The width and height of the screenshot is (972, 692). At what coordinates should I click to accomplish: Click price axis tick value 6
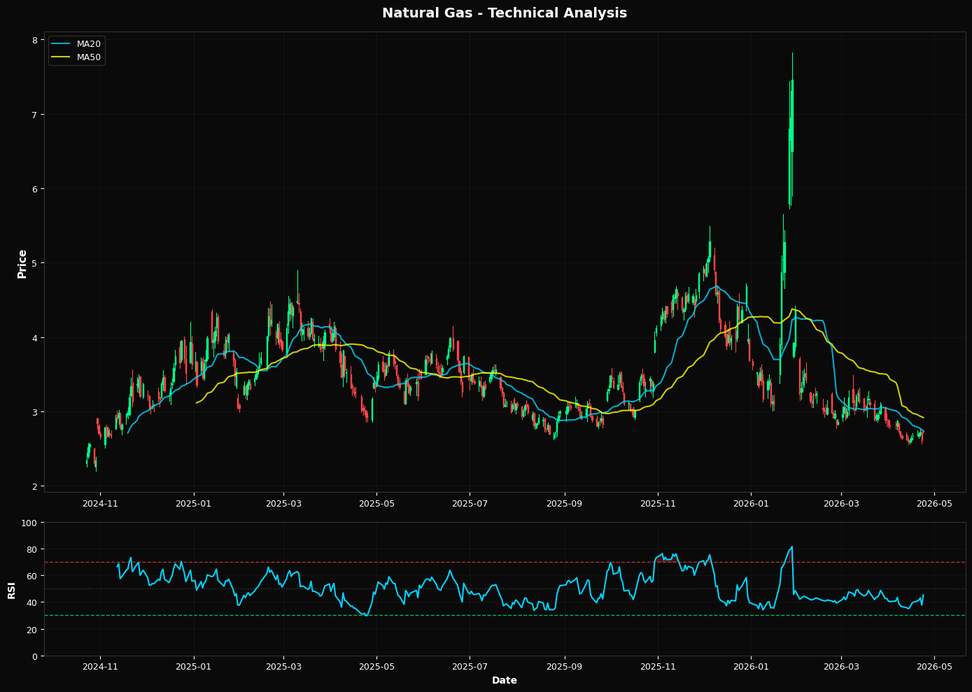pyautogui.click(x=35, y=189)
